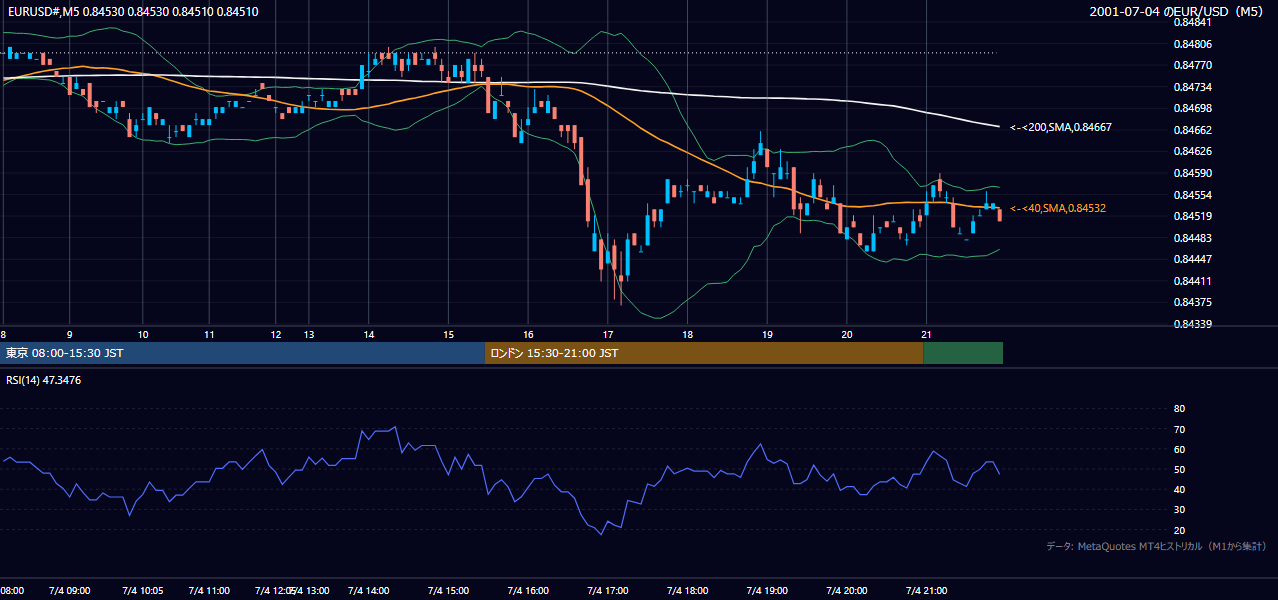The height and width of the screenshot is (600, 1278).
Task: Click the データ: MetaQuotes MT4ヒストリカル source note
Action: pyautogui.click(x=1156, y=547)
